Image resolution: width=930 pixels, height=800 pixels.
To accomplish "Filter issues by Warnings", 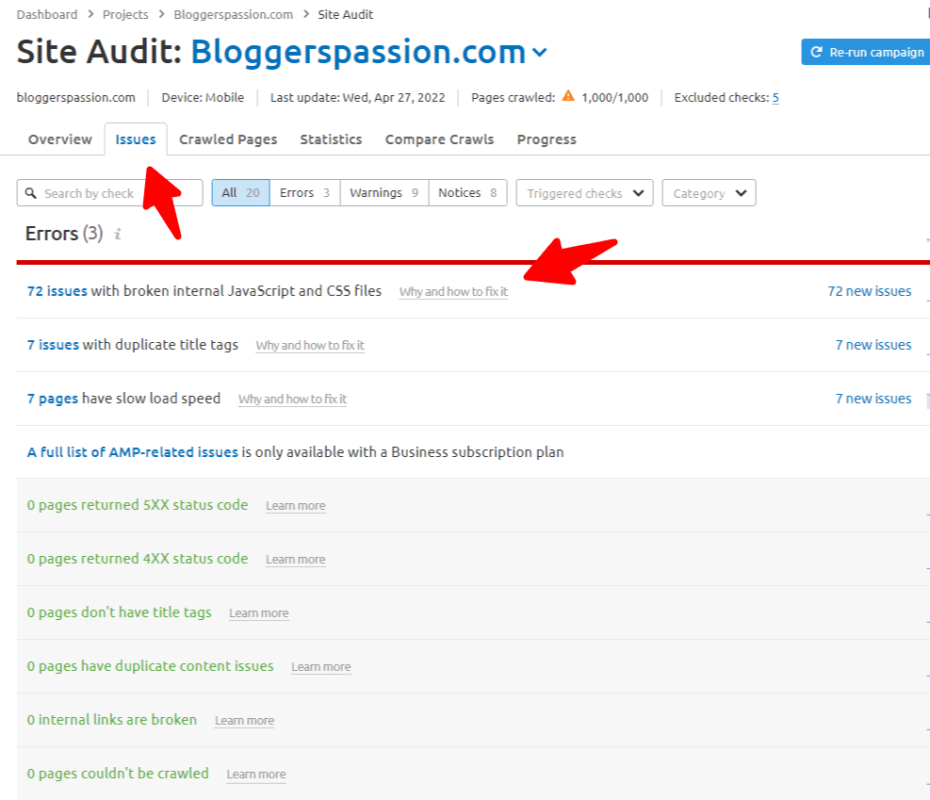I will click(x=384, y=193).
